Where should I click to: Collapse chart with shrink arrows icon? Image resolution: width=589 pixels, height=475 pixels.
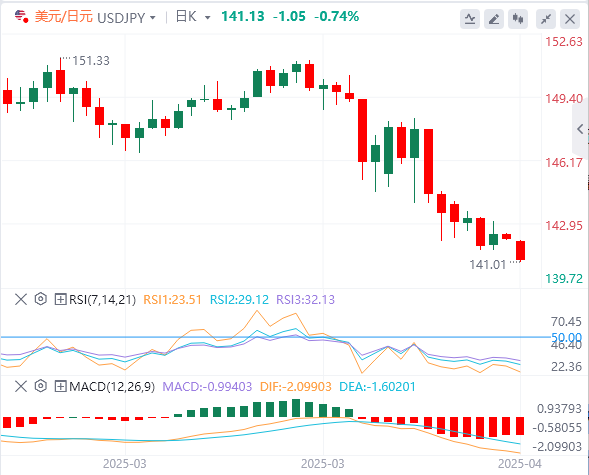pyautogui.click(x=546, y=19)
